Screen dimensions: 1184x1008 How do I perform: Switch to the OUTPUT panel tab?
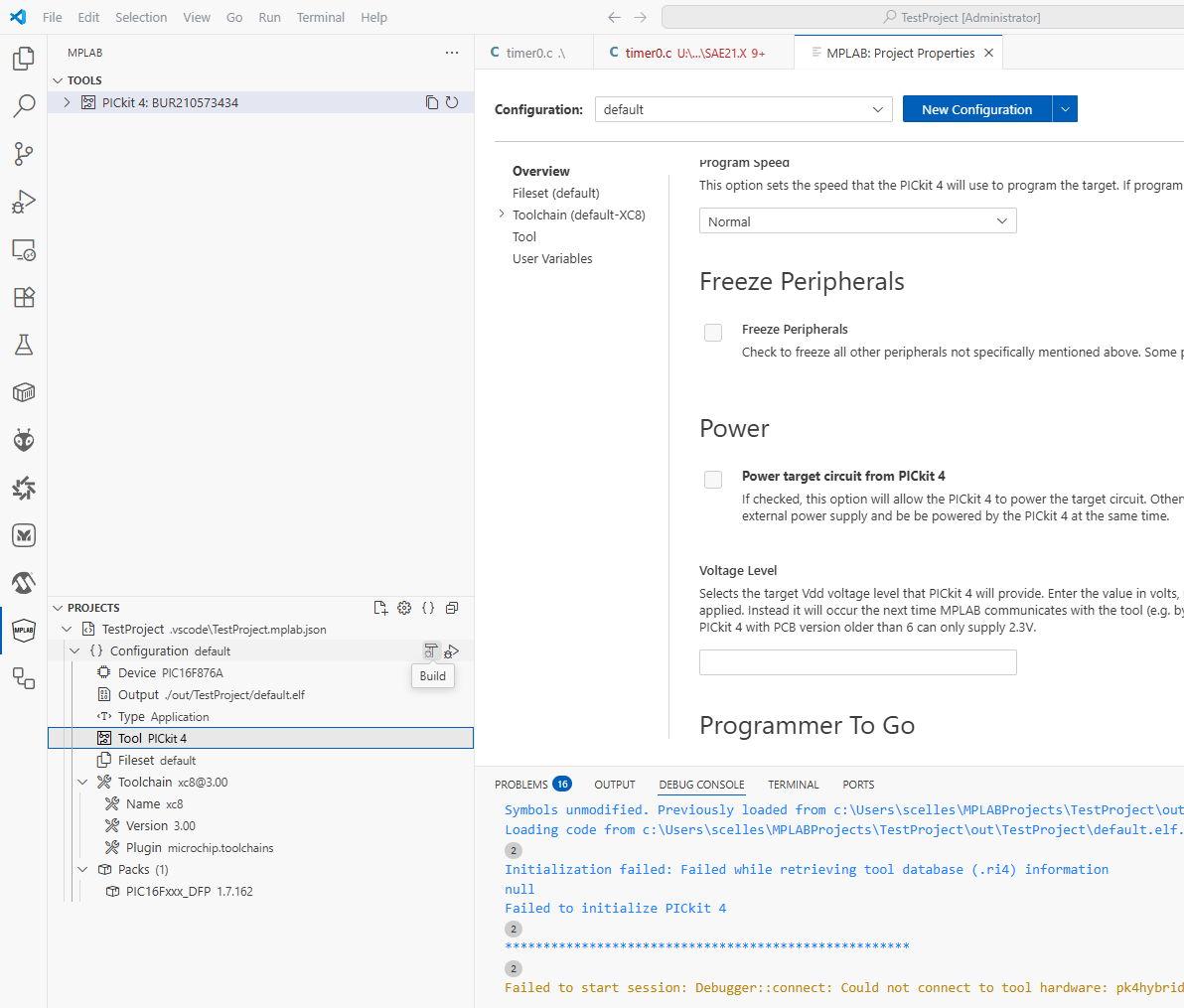(614, 785)
